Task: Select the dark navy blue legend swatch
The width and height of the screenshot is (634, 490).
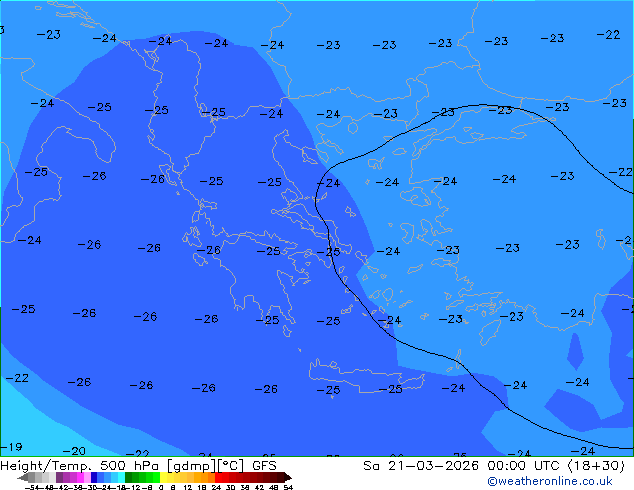Action: click(94, 477)
